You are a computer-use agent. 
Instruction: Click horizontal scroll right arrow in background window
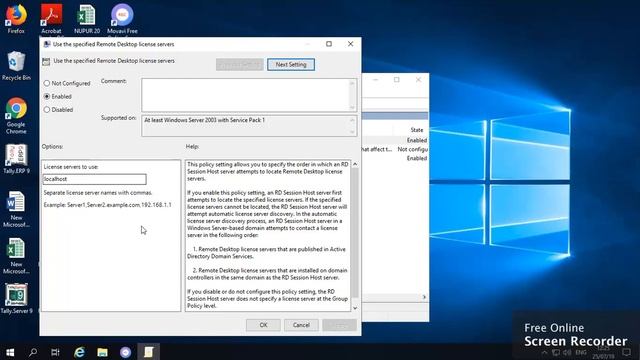tap(424, 297)
